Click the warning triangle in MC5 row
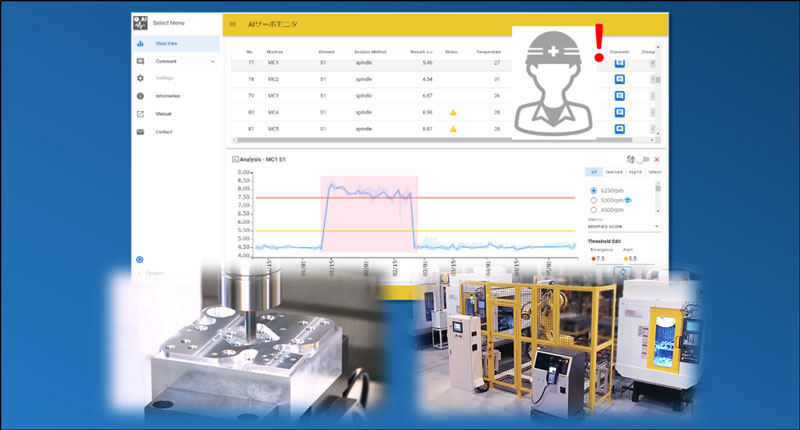The height and width of the screenshot is (430, 800). pyautogui.click(x=453, y=129)
